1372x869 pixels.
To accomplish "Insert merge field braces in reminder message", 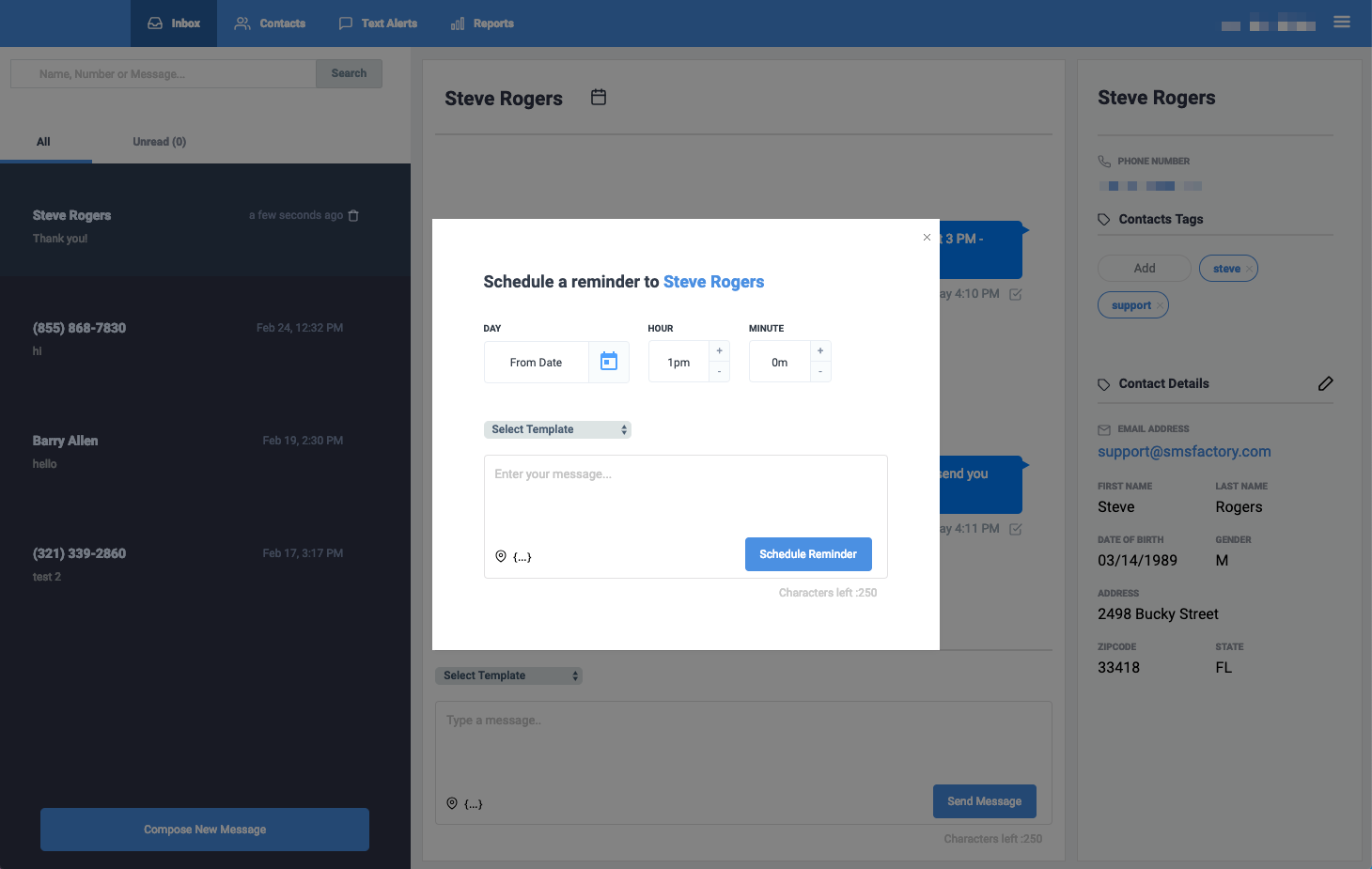I will click(x=522, y=557).
